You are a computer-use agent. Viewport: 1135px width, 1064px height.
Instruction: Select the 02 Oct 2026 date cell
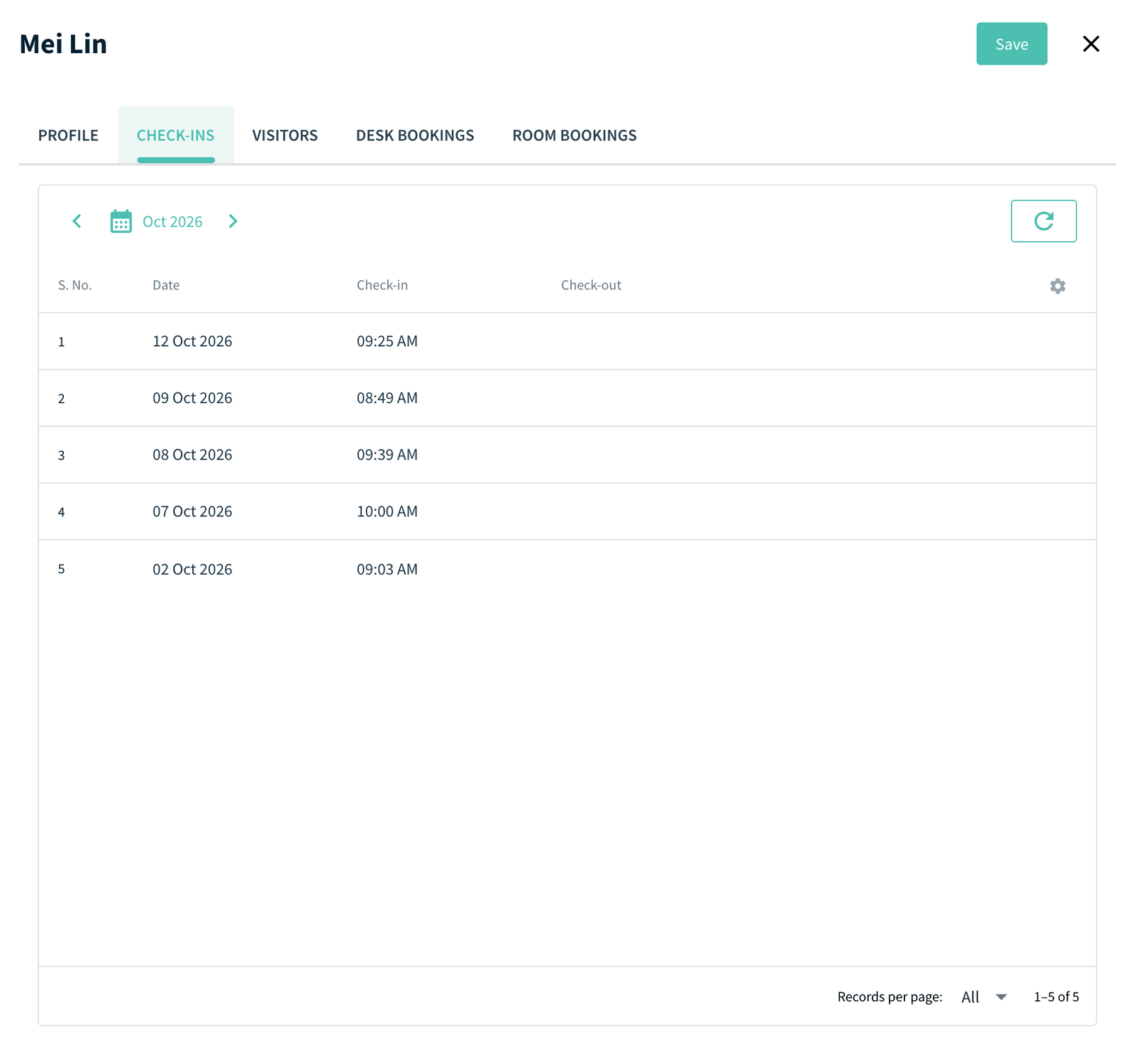coord(192,570)
